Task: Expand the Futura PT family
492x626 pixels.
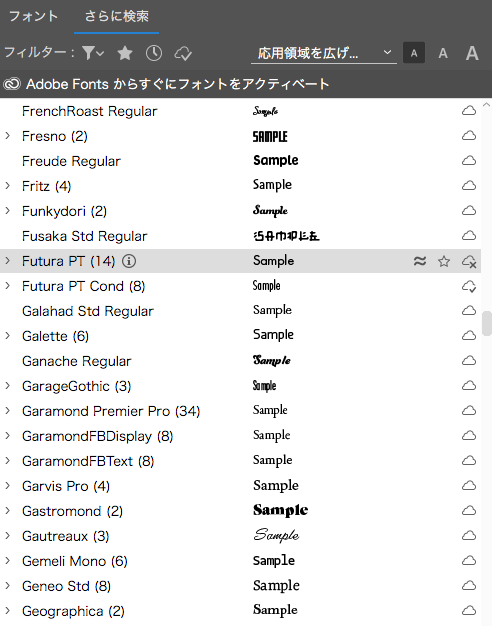Action: tap(8, 261)
